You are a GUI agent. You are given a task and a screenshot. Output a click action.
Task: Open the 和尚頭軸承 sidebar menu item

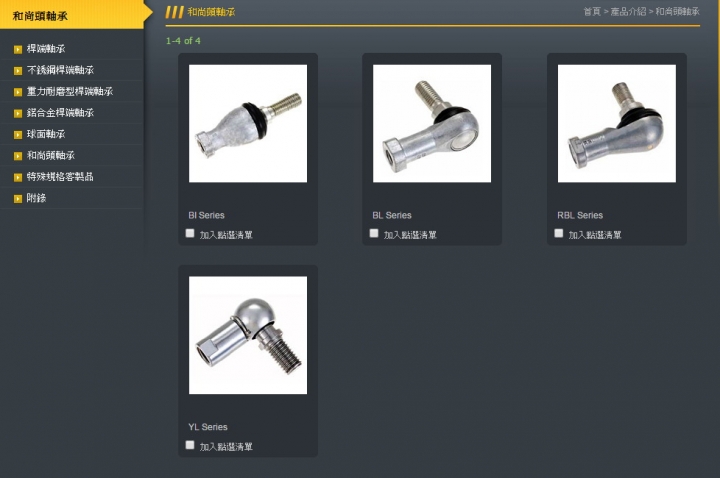click(51, 155)
